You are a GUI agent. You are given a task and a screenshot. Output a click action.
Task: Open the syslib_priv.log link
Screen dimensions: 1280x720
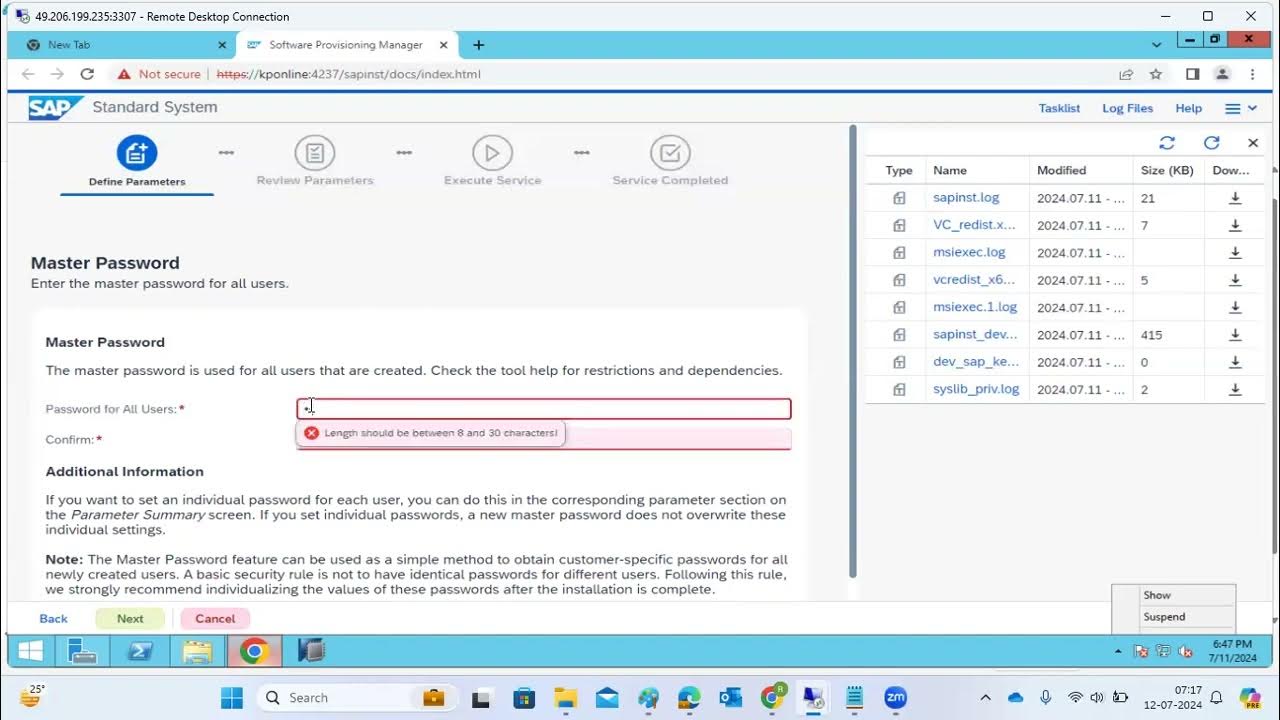click(976, 389)
